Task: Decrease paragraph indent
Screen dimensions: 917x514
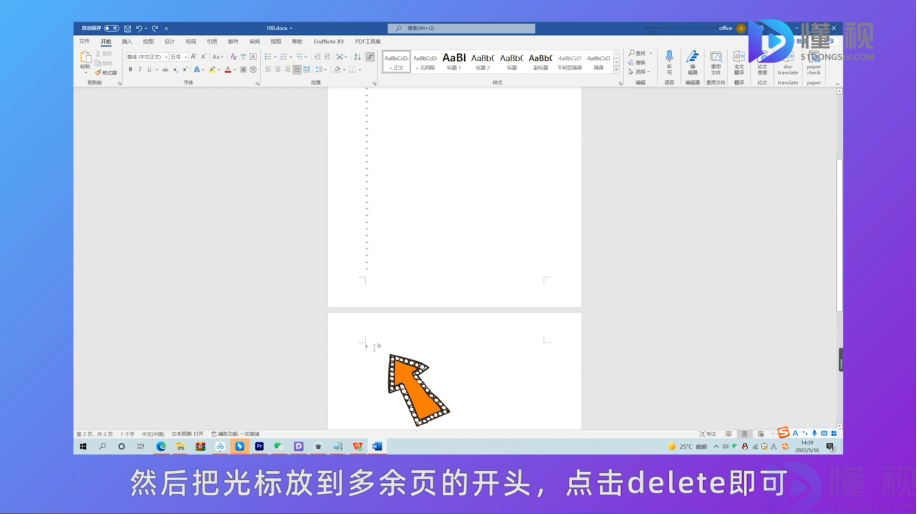Action: (317, 57)
